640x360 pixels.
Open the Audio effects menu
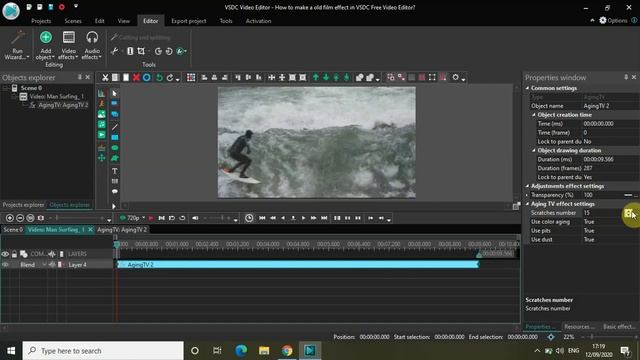point(92,45)
